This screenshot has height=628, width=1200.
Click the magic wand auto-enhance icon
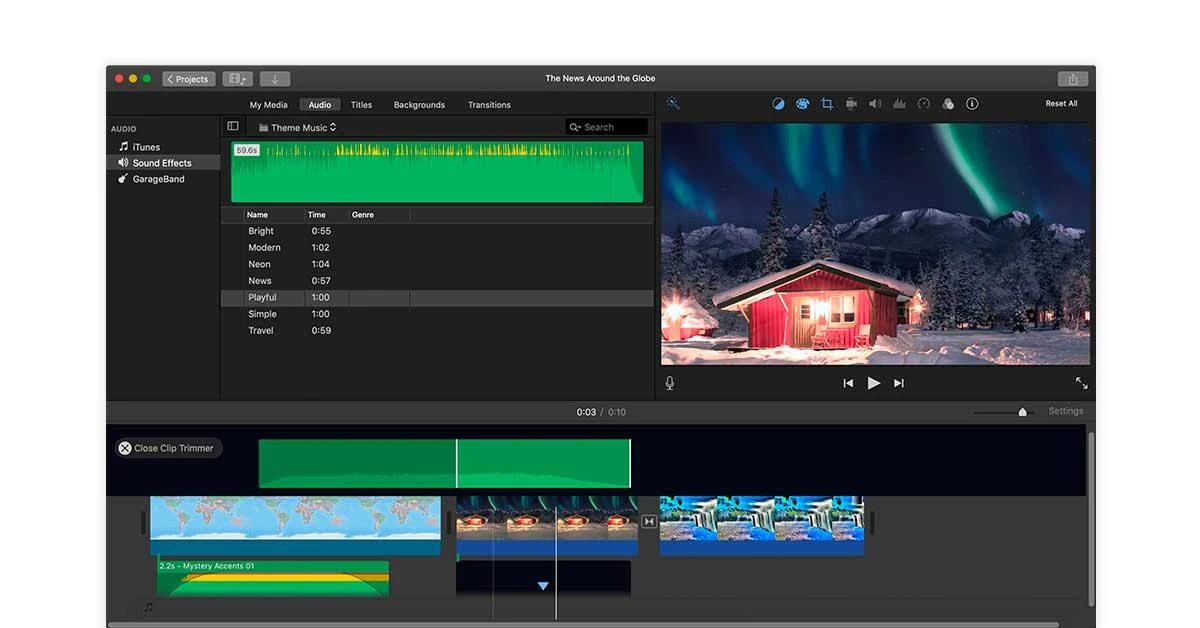(673, 104)
